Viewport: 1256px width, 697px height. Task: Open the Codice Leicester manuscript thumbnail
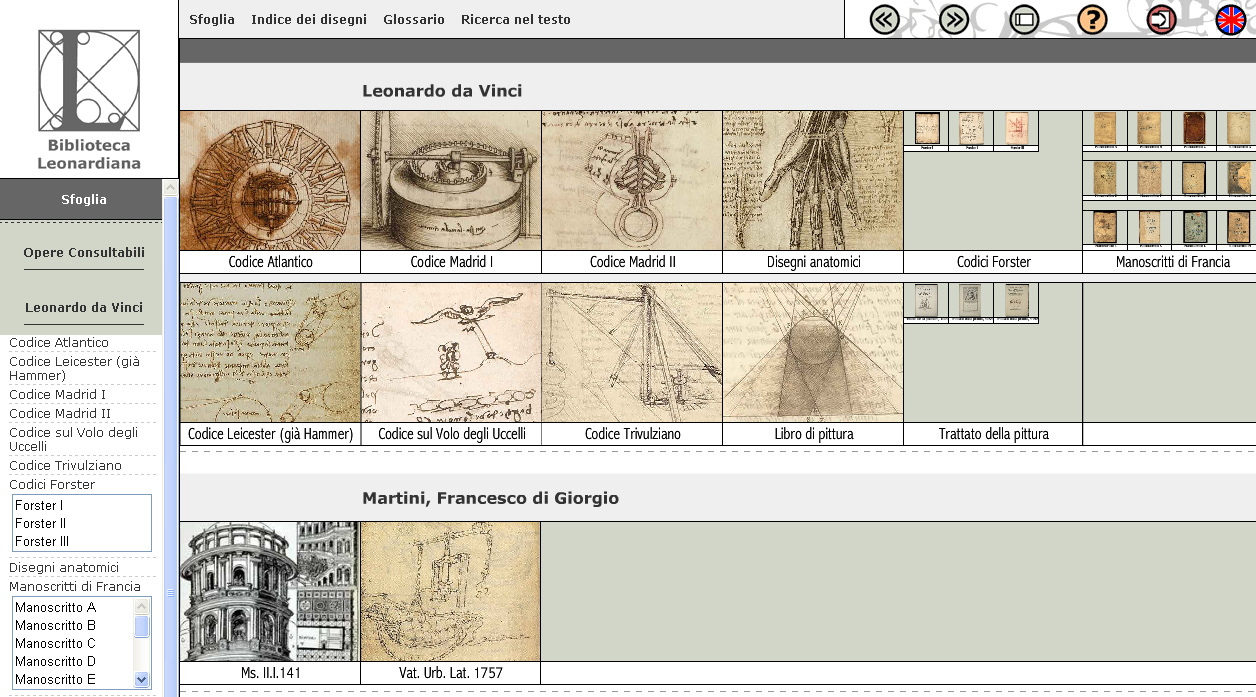tap(270, 352)
